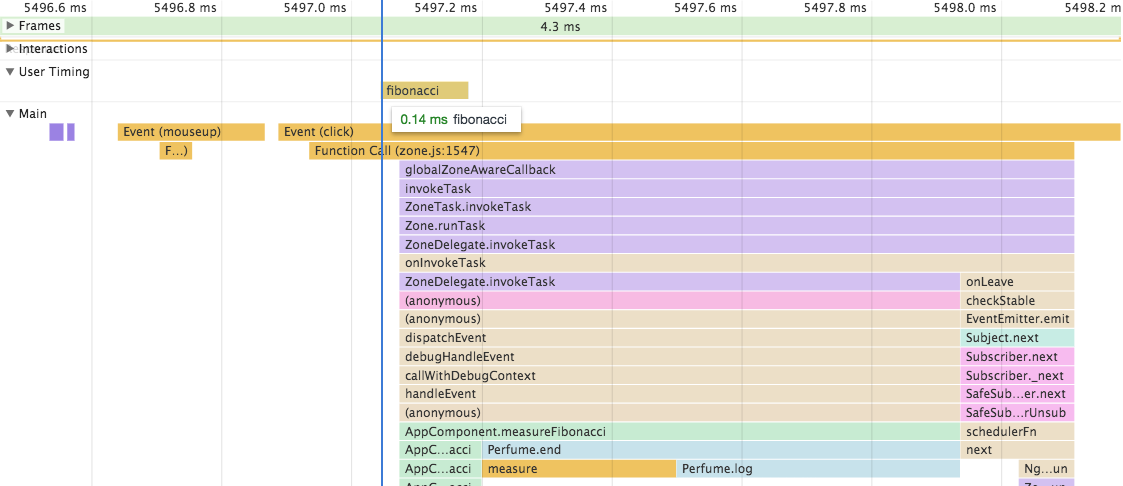Select the orange measure bar
The image size is (1123, 486).
tap(579, 469)
